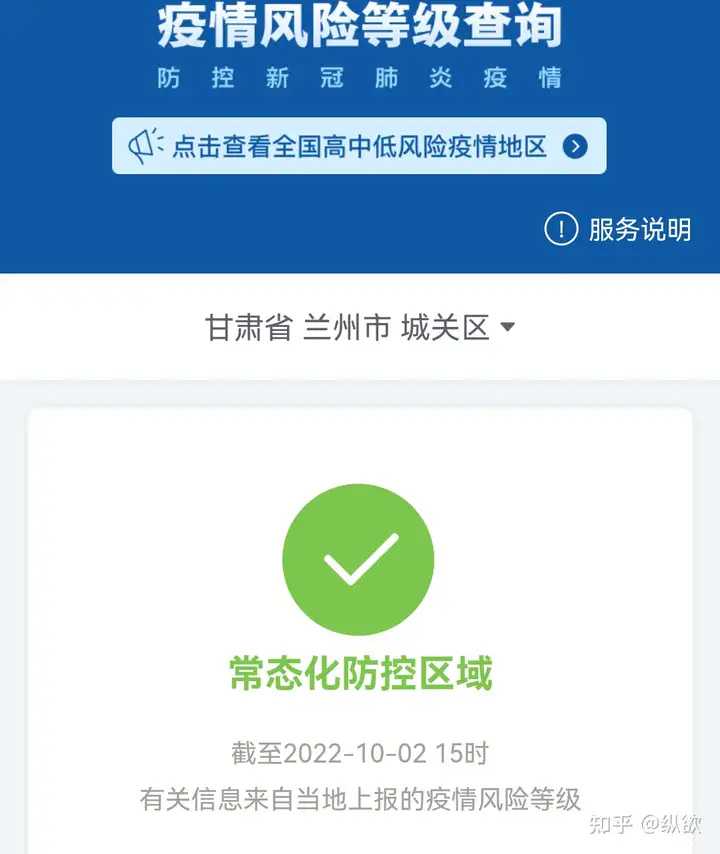Click the 疫情风险等级查询 page title
Image resolution: width=720 pixels, height=854 pixels.
tap(360, 26)
